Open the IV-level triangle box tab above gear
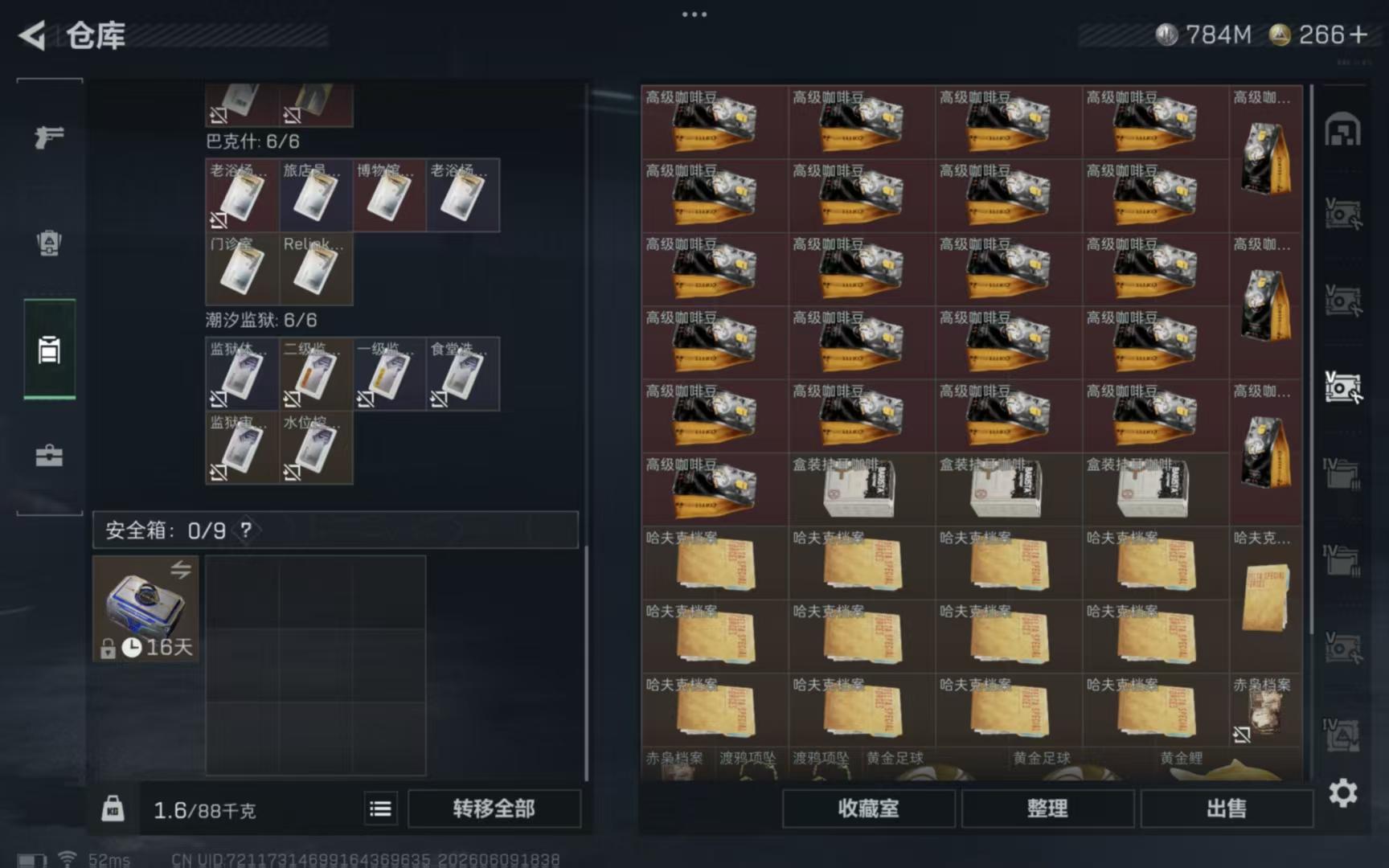Screen dimensions: 1389x868 tap(1342, 734)
